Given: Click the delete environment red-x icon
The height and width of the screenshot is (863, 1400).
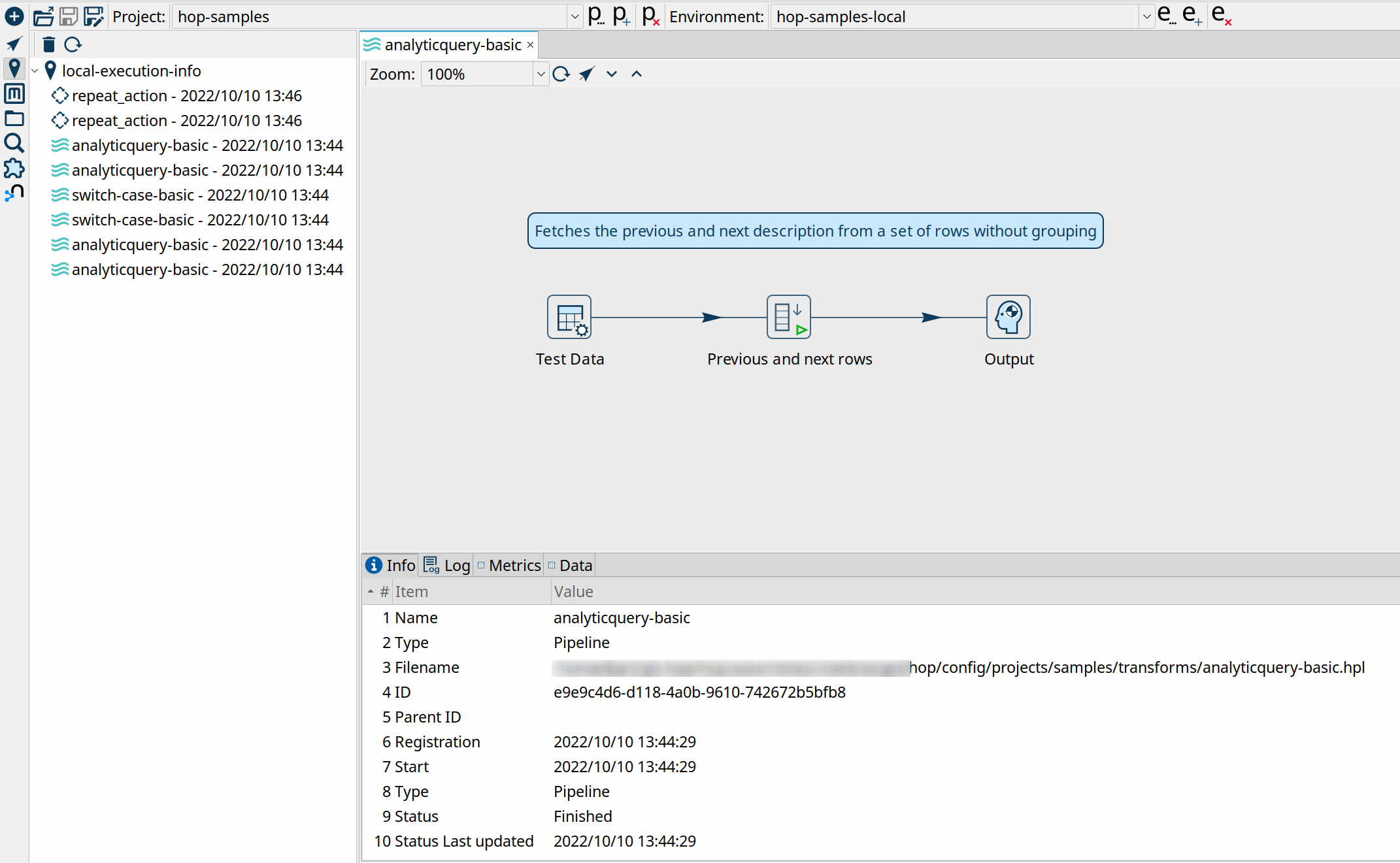Looking at the screenshot, I should coord(1221,16).
